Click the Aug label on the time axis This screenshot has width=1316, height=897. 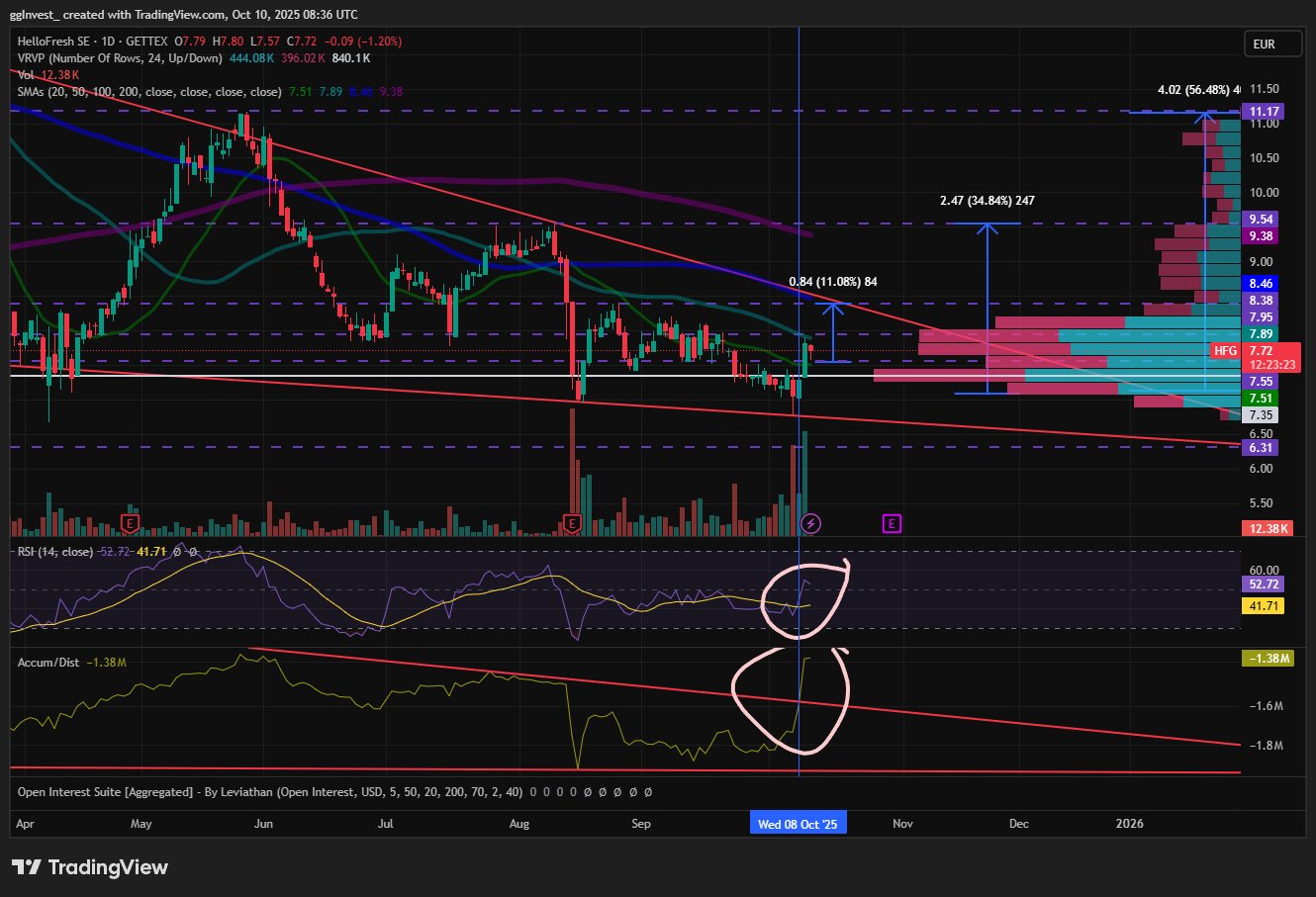[518, 824]
